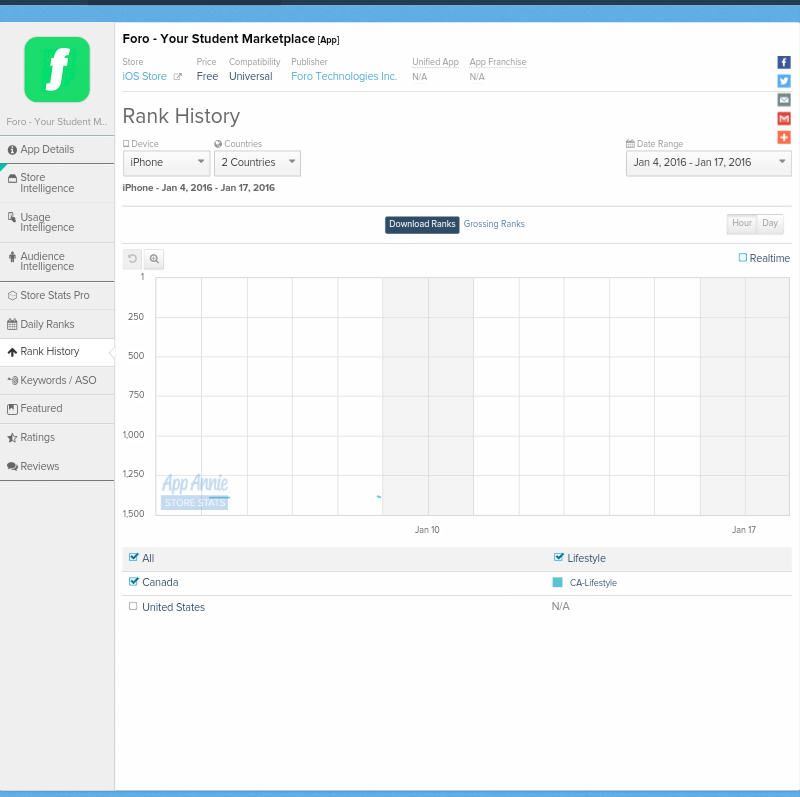
Task: Switch to Grossing Ranks tab
Action: pyautogui.click(x=494, y=224)
